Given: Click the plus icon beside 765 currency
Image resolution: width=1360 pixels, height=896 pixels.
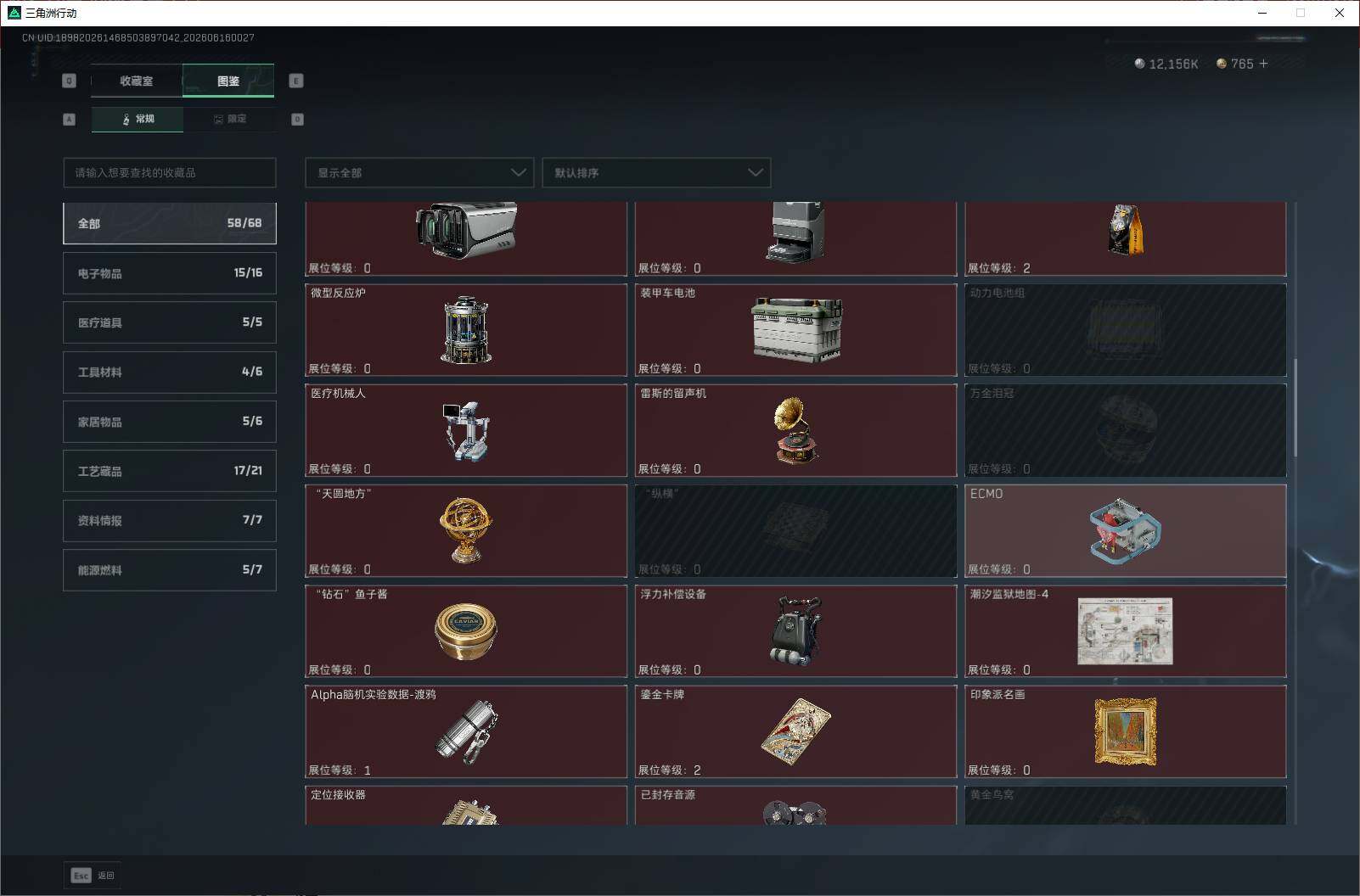Looking at the screenshot, I should tap(1263, 64).
